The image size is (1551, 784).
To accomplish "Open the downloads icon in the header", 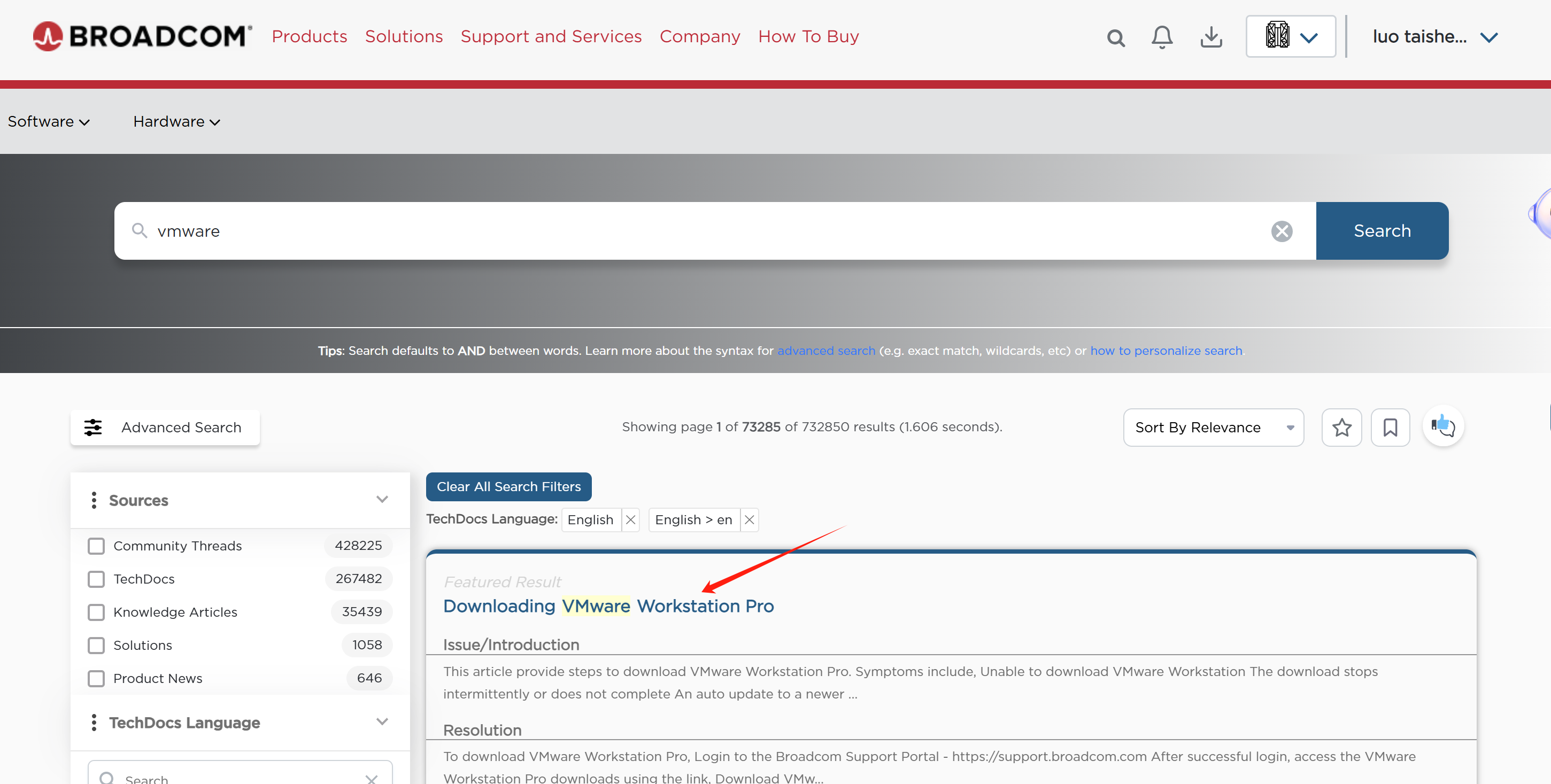I will (x=1212, y=37).
